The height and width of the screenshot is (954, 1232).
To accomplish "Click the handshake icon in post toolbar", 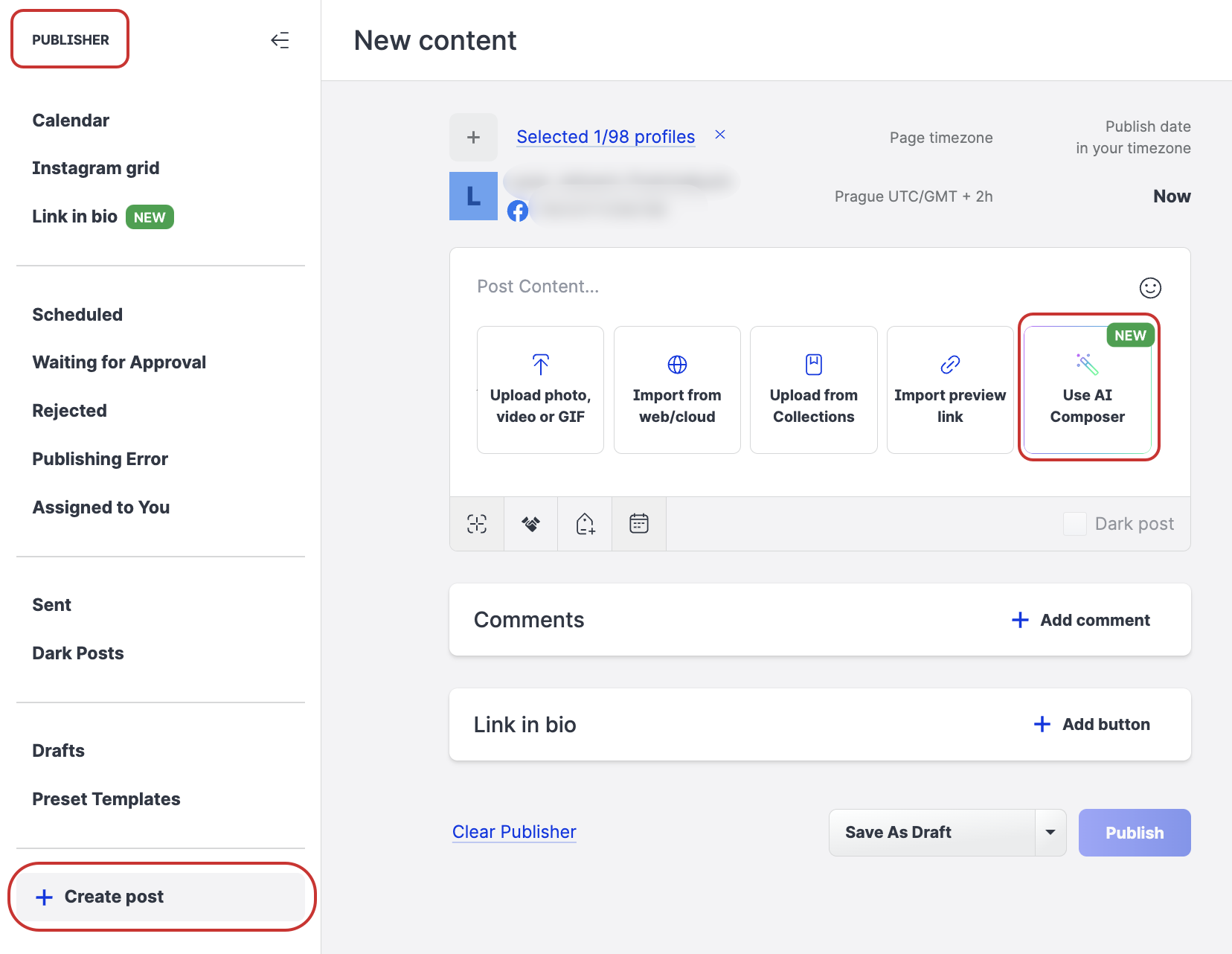I will (530, 524).
